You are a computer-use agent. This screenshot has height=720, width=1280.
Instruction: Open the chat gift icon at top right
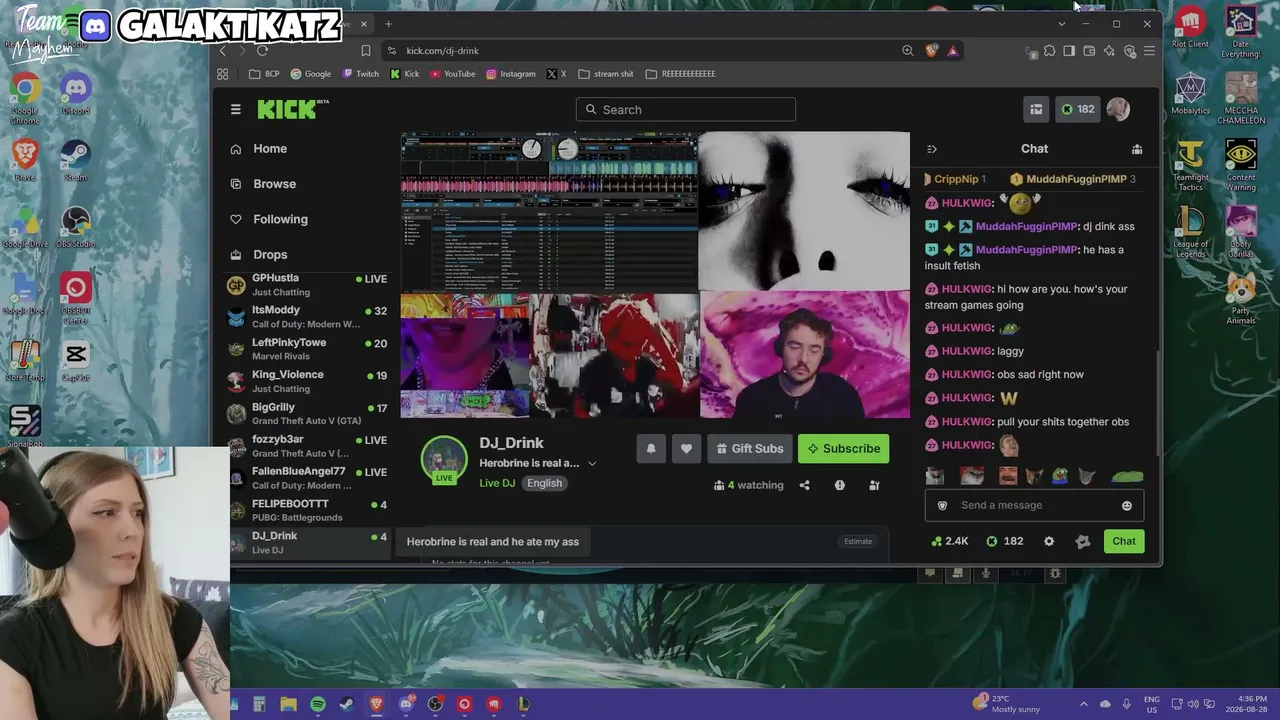click(x=1137, y=149)
